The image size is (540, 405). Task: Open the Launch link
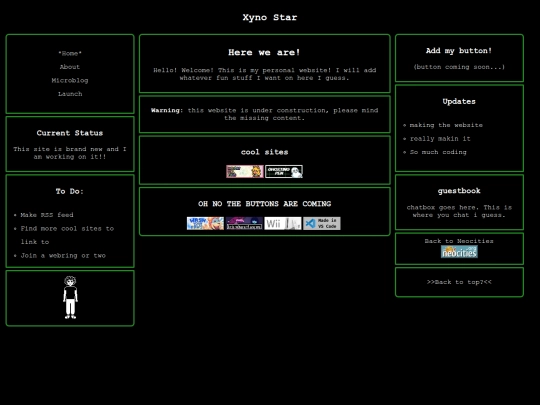pyautogui.click(x=70, y=94)
